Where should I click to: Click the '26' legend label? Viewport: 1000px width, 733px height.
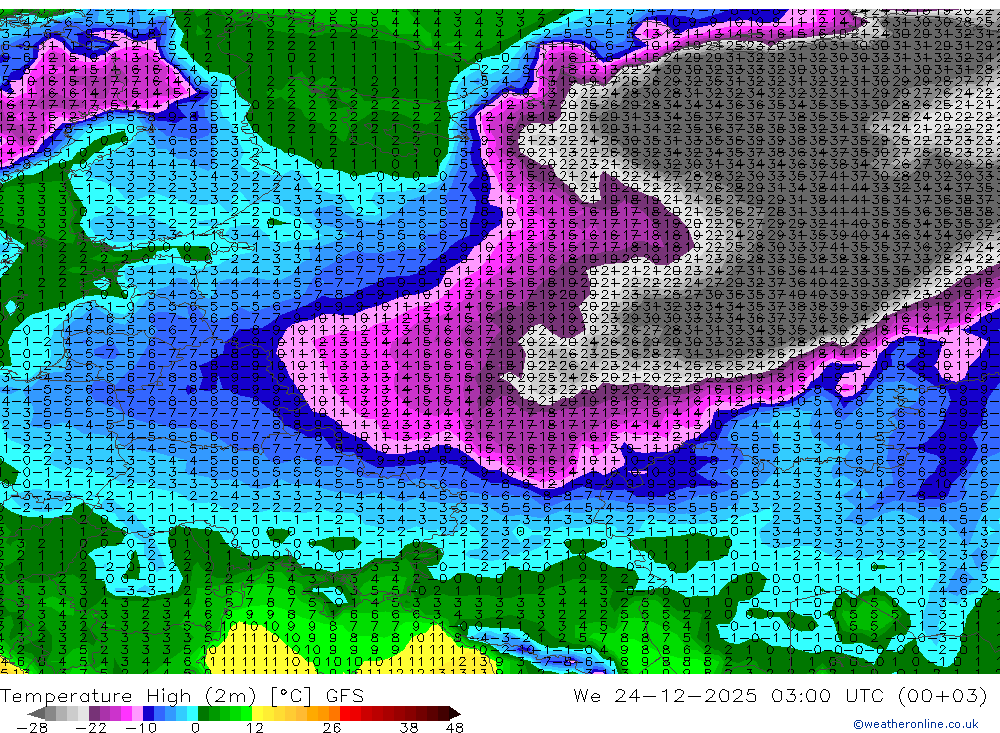point(332,728)
